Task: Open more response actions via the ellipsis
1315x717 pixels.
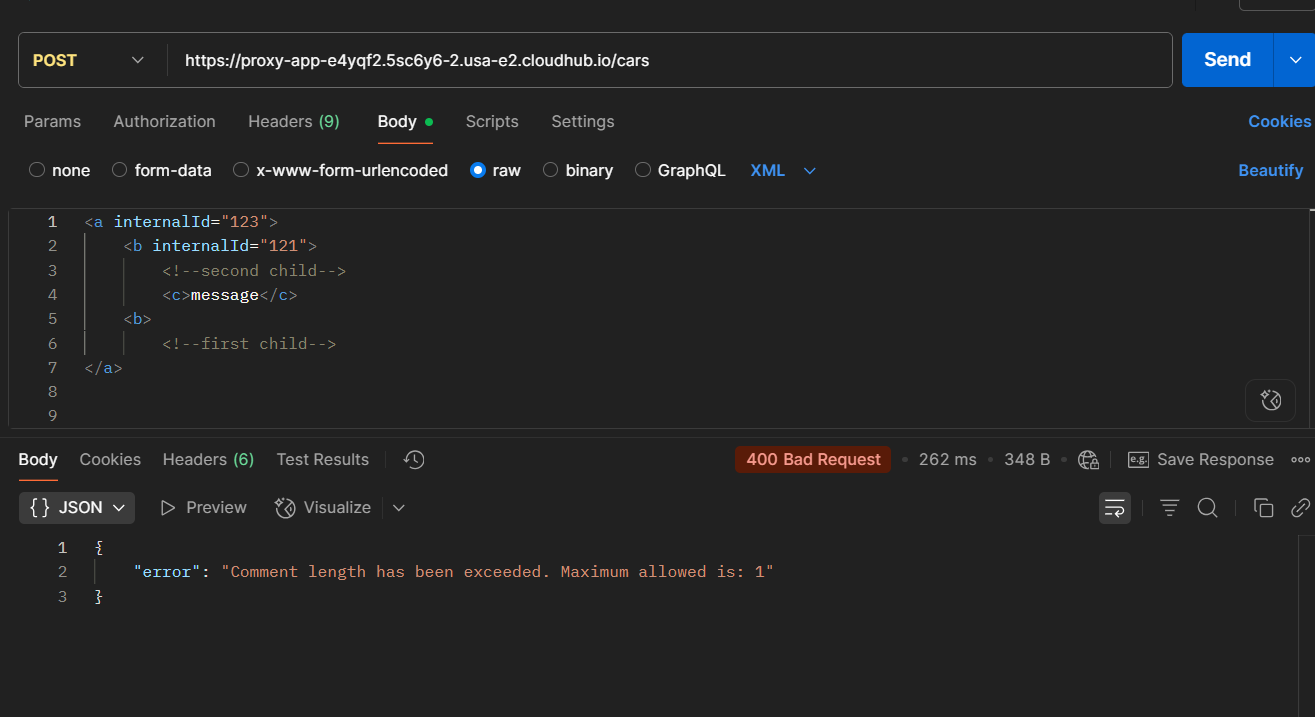Action: coord(1301,459)
